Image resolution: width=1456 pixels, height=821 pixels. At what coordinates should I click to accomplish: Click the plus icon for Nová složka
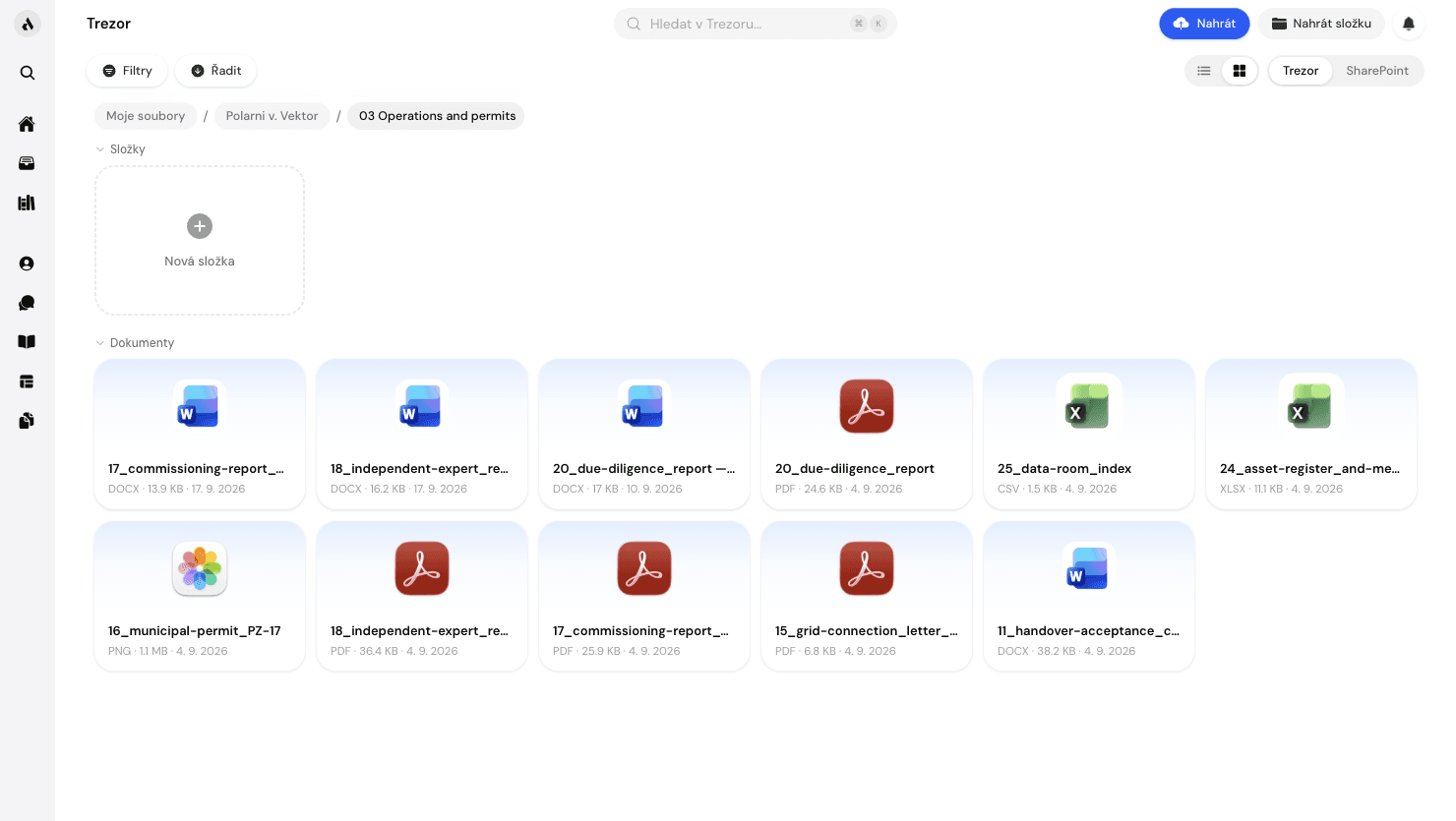[200, 226]
